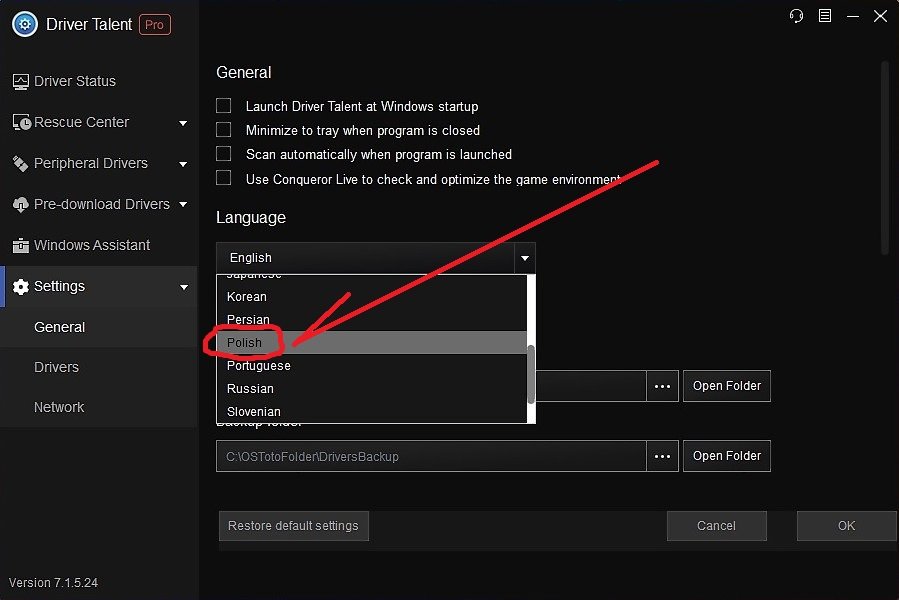899x600 pixels.
Task: Click the Driver Talent gear logo
Action: coord(25,24)
